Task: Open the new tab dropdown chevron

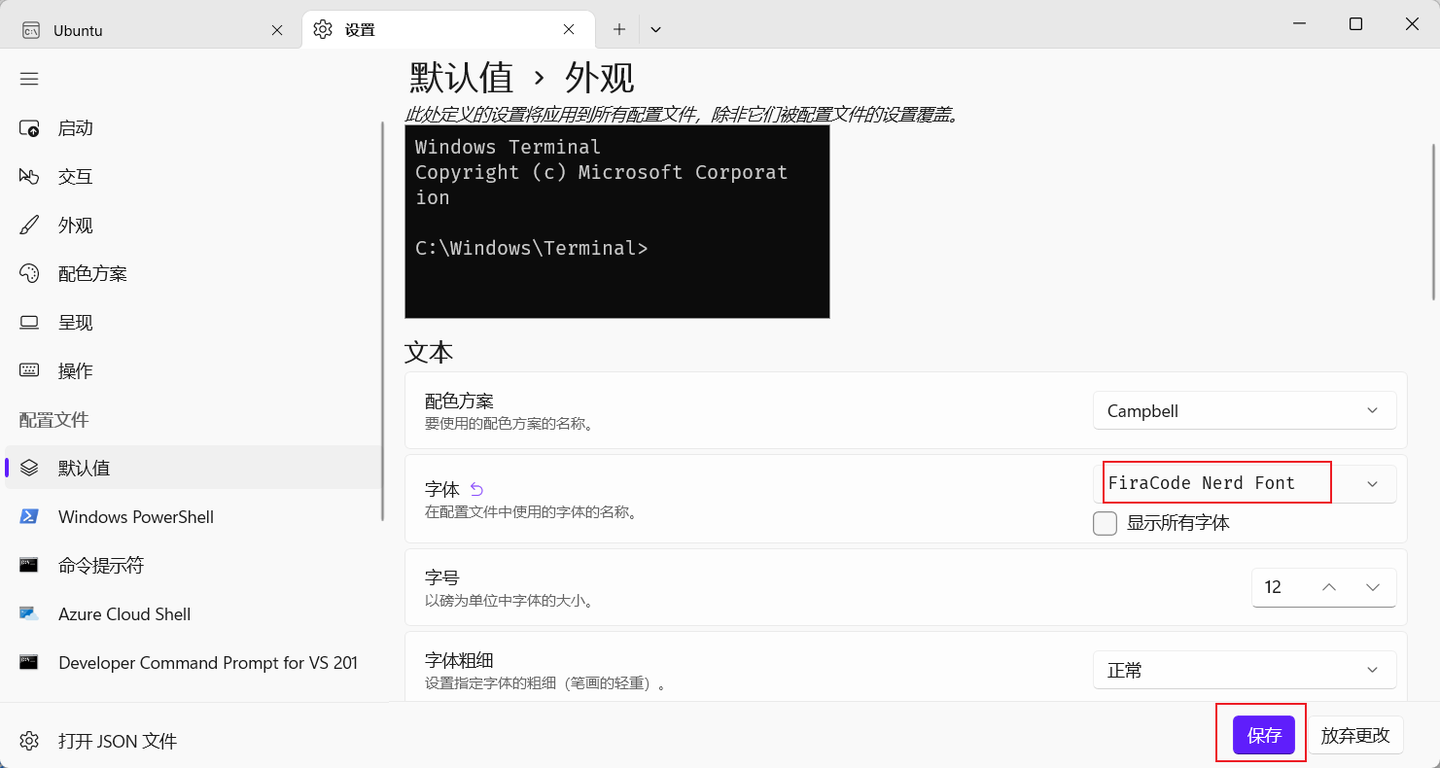Action: click(x=656, y=29)
